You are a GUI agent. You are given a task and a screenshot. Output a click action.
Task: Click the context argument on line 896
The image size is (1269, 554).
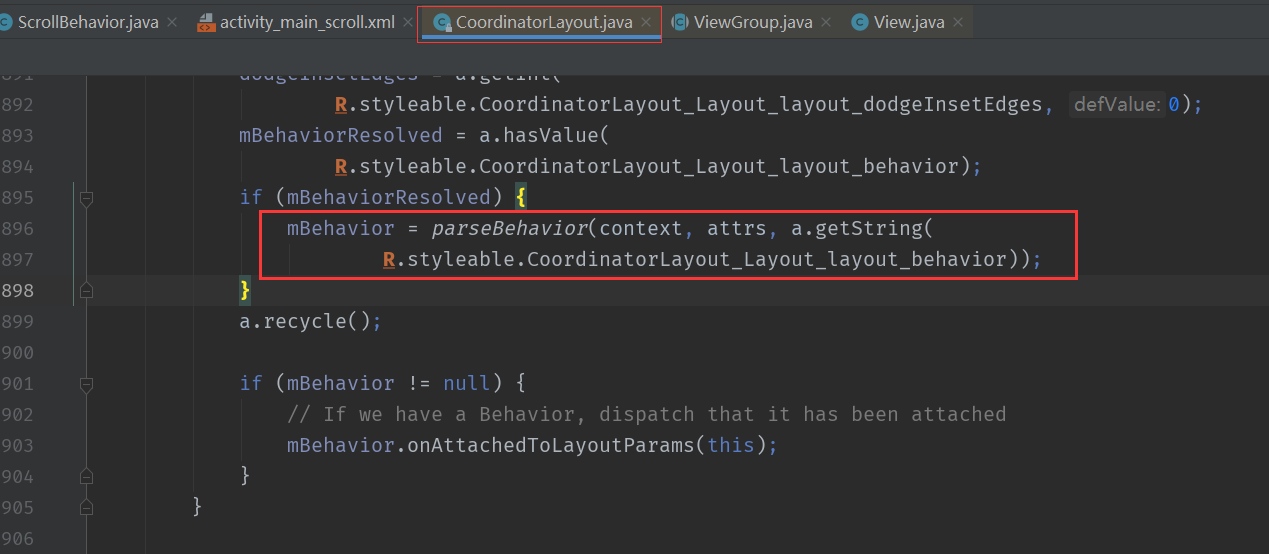pos(641,229)
